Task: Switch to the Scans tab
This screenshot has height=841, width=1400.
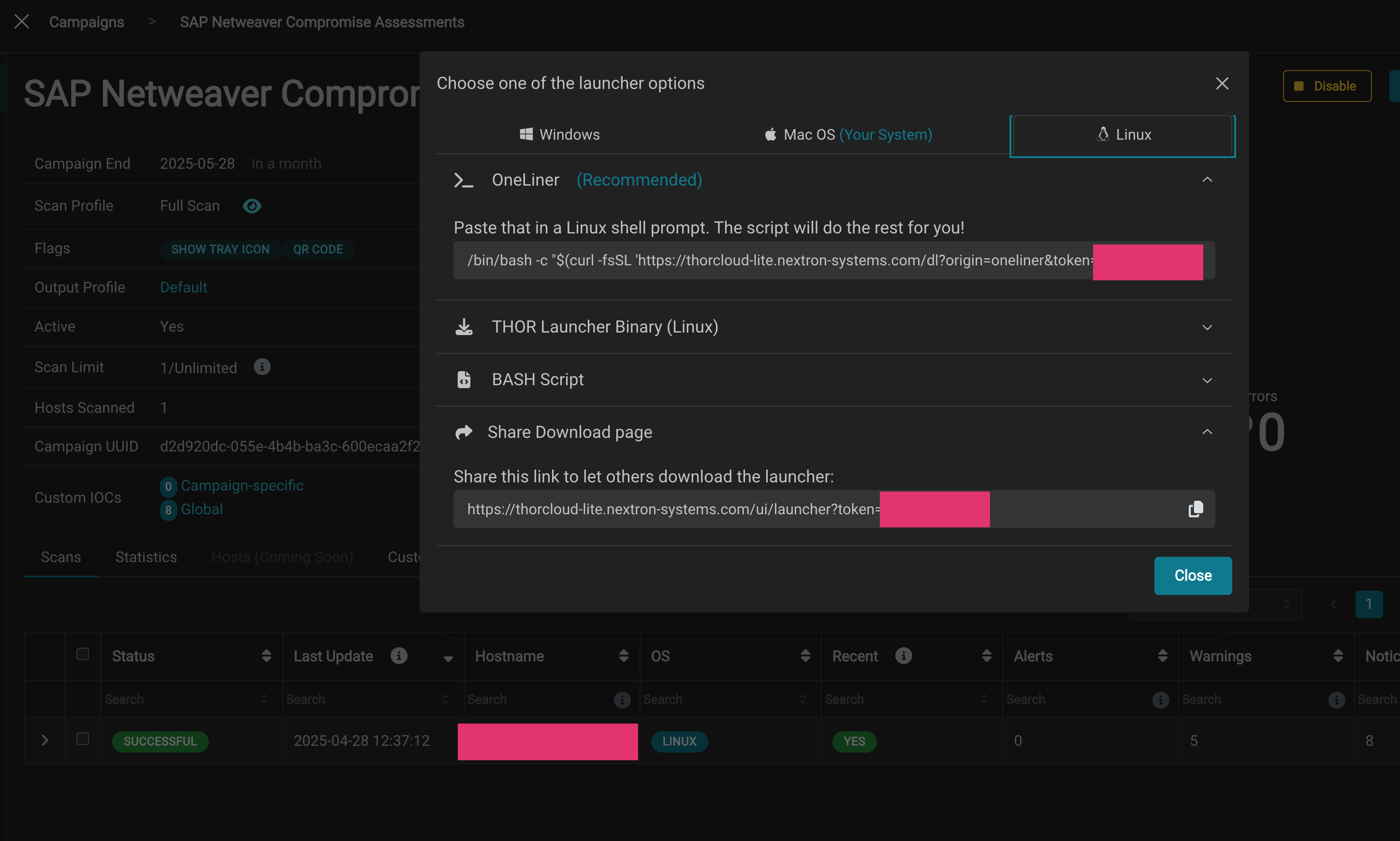Action: 60,557
